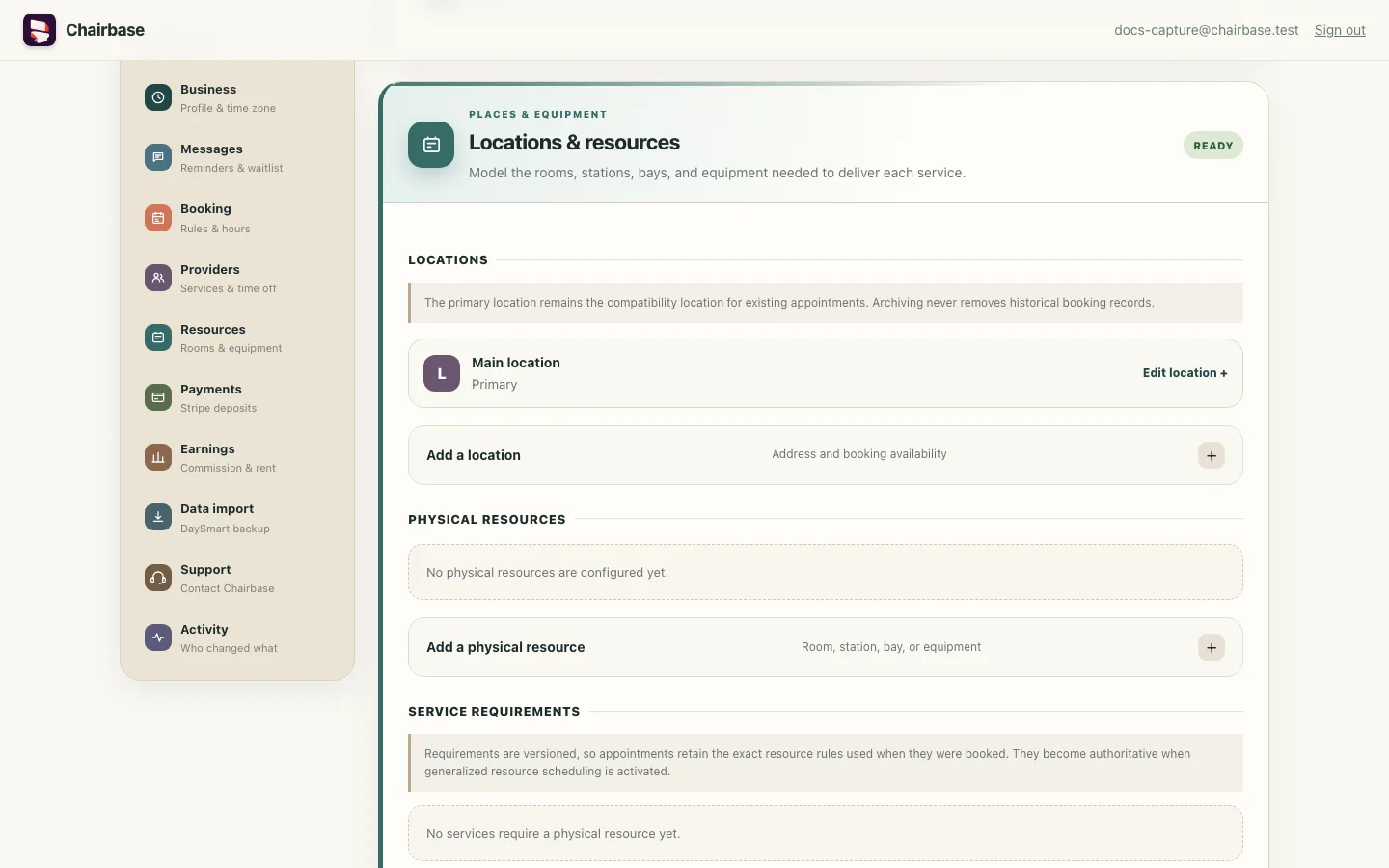Screen dimensions: 1389x868
Task: Expand the Edit location + control
Action: coord(1185,373)
